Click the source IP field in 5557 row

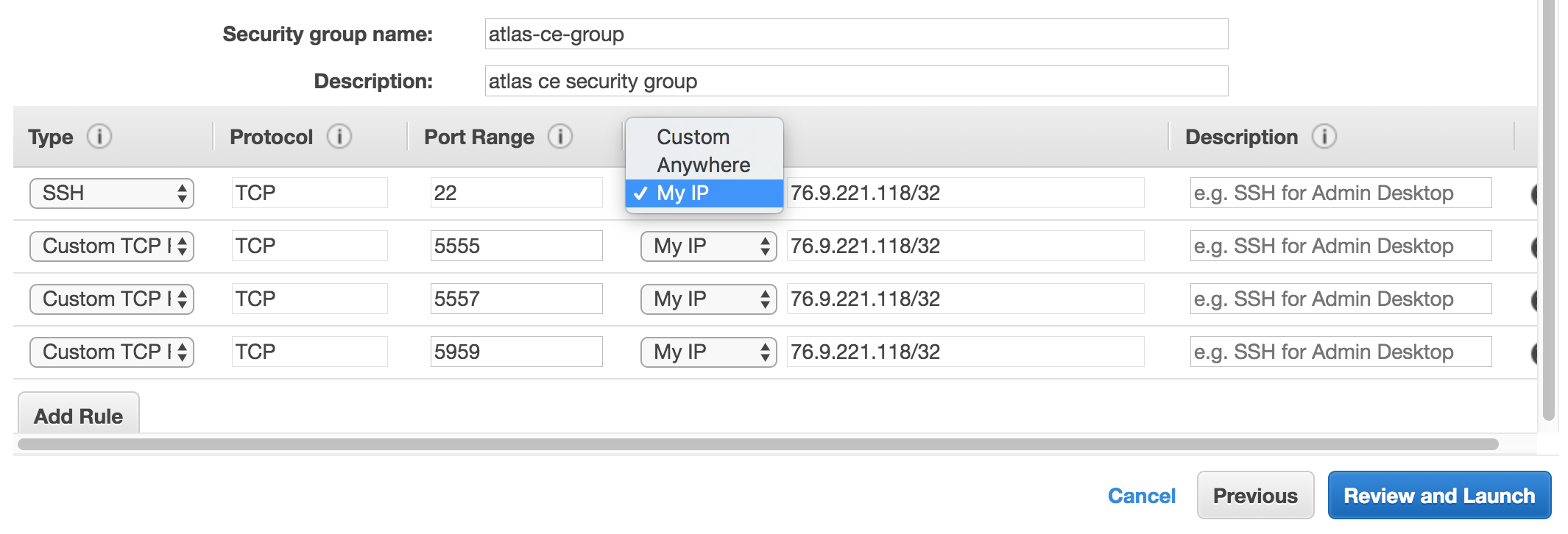tap(965, 299)
